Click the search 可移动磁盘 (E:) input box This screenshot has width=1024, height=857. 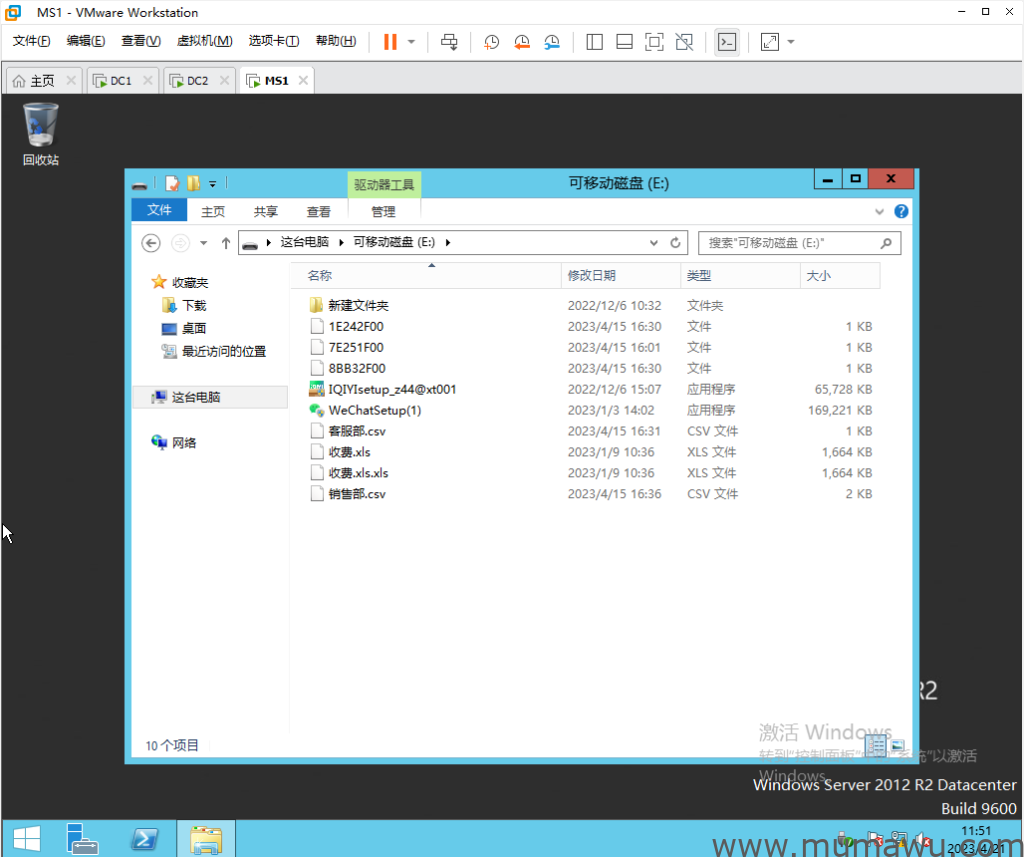coord(790,243)
